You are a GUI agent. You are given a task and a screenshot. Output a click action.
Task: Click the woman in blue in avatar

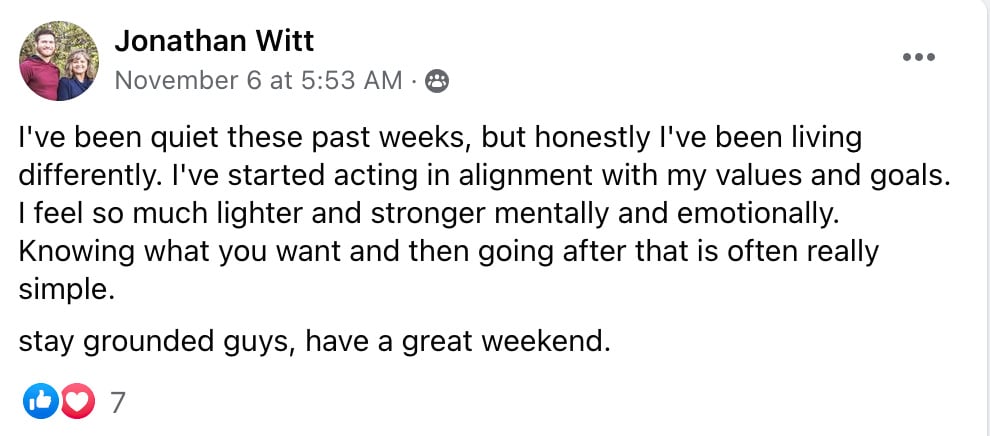coord(77,74)
